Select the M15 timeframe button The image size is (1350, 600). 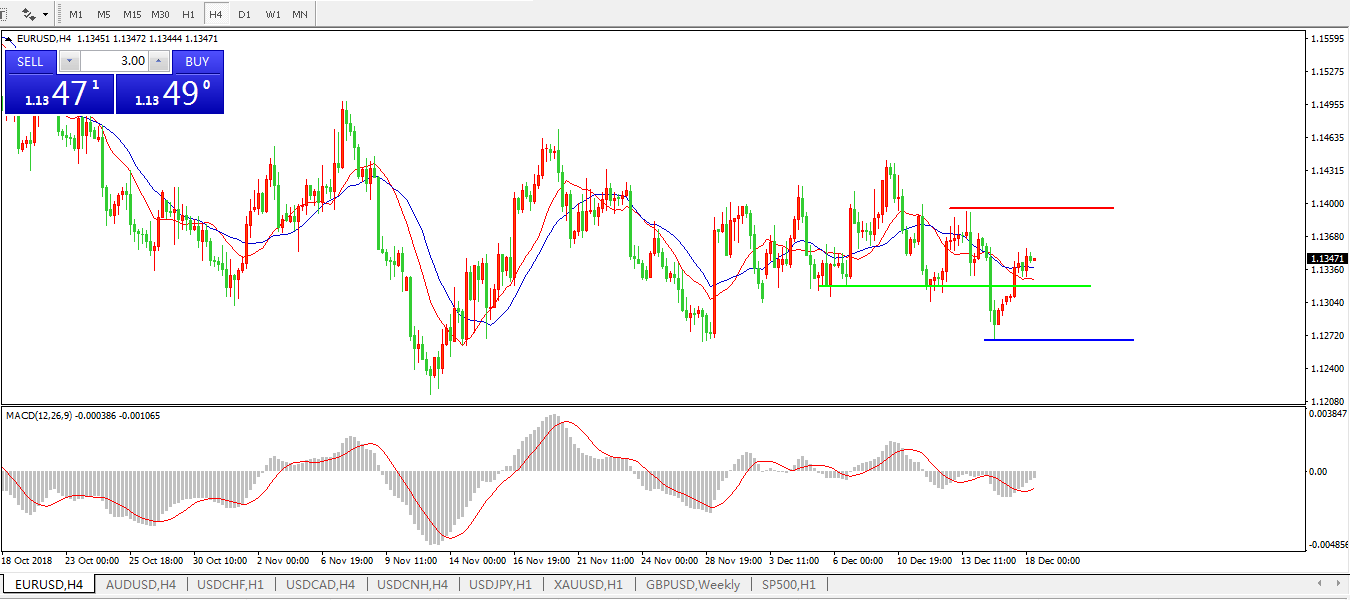[132, 15]
